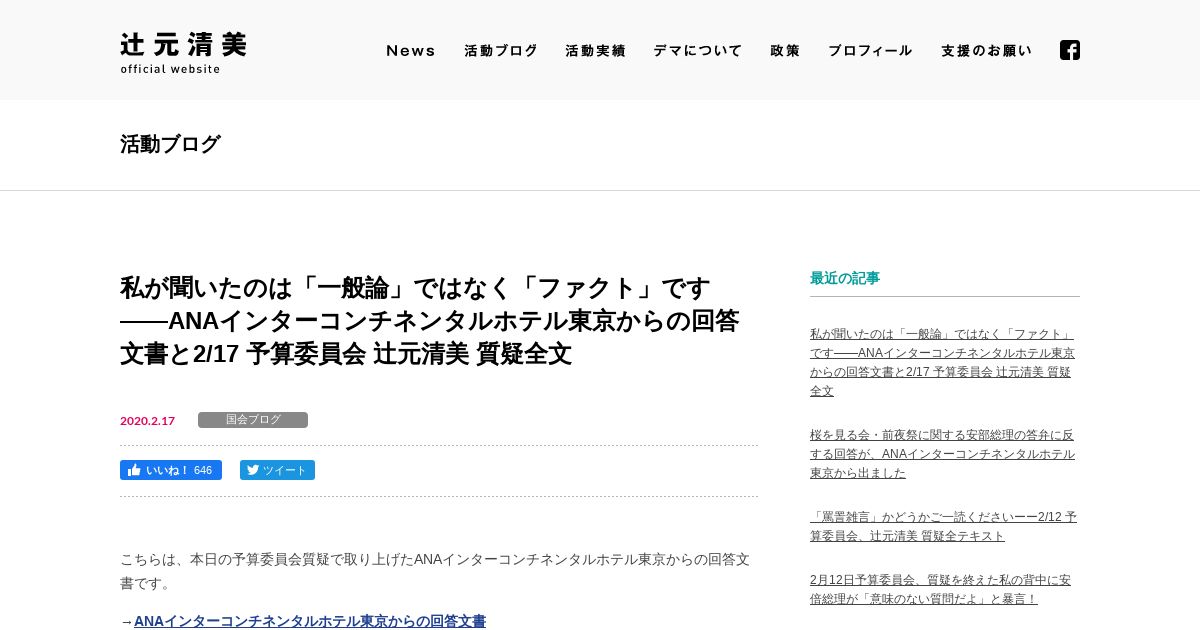Screen dimensions: 1200x630
Task: Open 支援のお願い navigation item
Action: point(986,50)
